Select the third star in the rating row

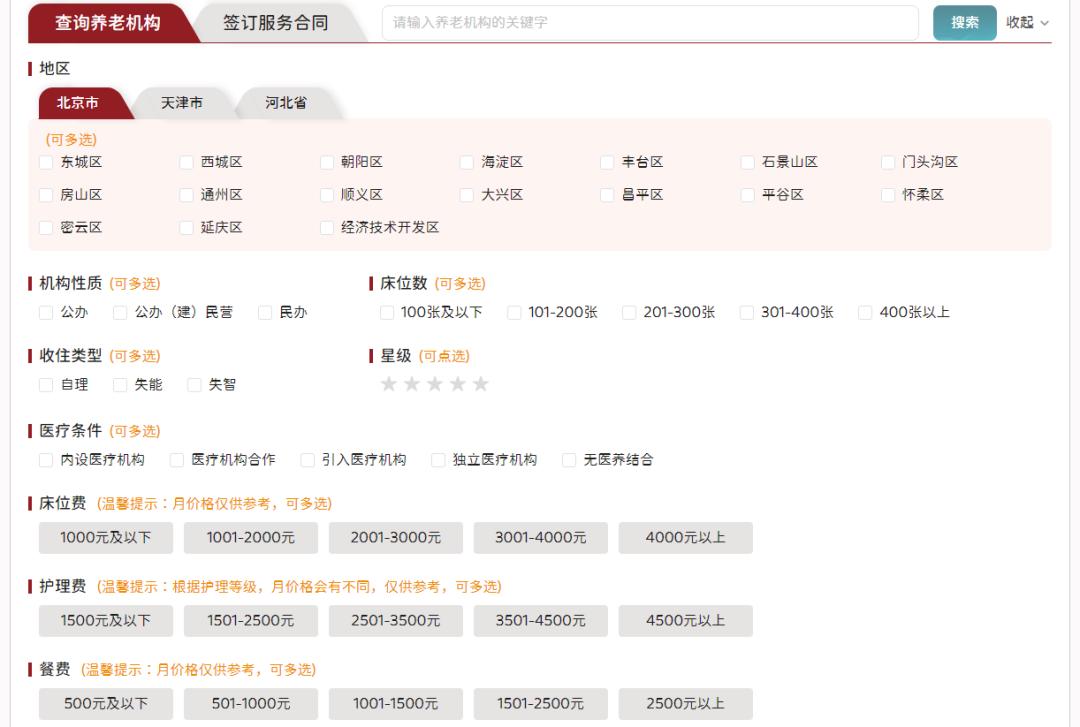tap(436, 383)
